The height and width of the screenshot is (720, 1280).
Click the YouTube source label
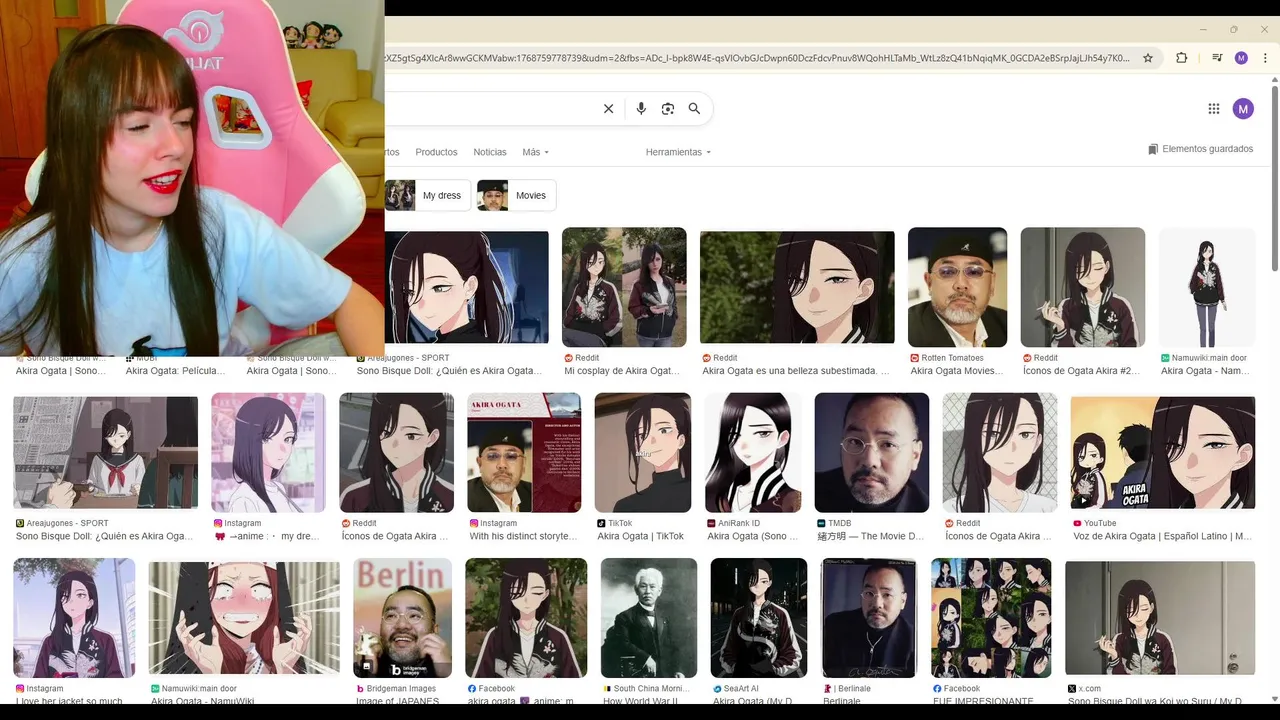tap(1094, 523)
